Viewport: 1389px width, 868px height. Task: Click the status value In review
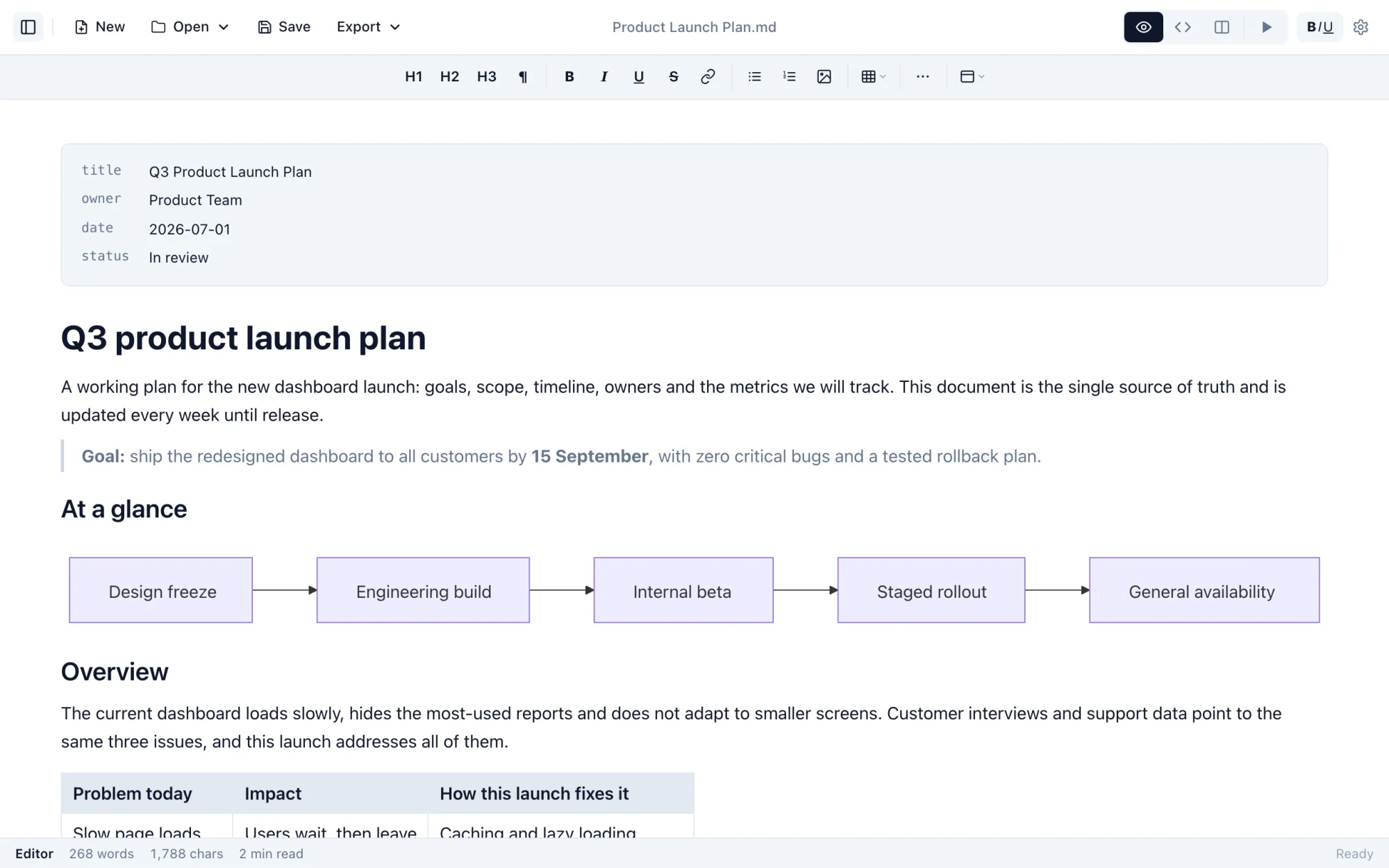point(178,258)
